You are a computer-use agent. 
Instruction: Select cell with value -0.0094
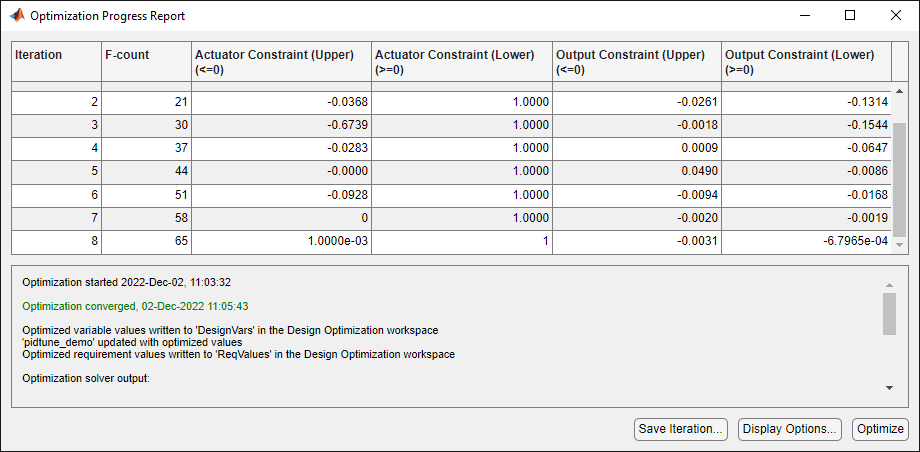click(637, 195)
